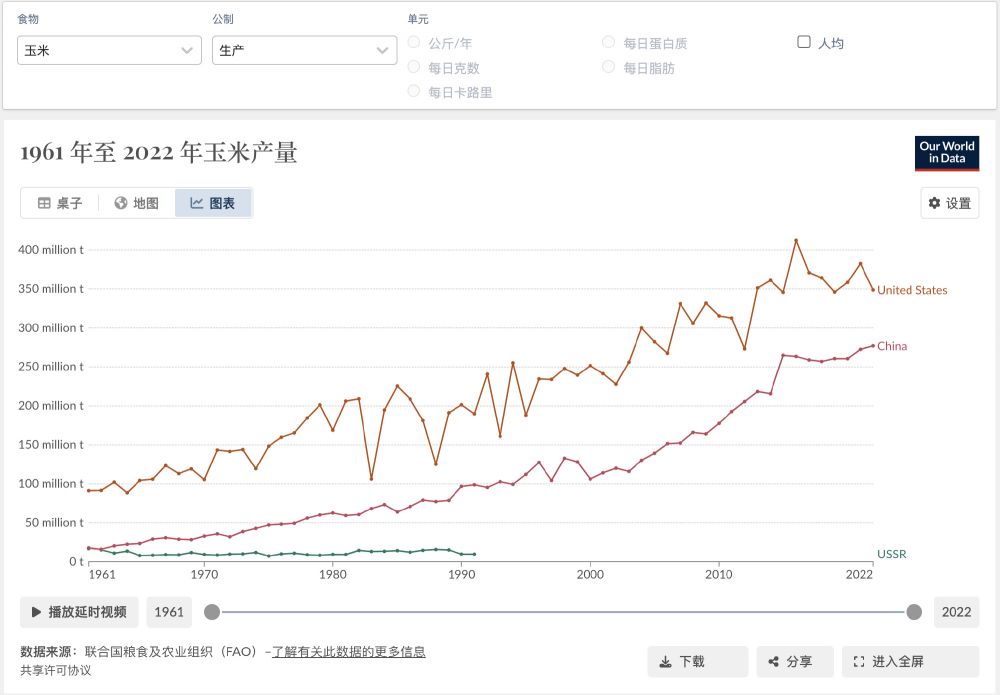
Task: Select the 公斤/年 radio option
Action: tap(414, 43)
